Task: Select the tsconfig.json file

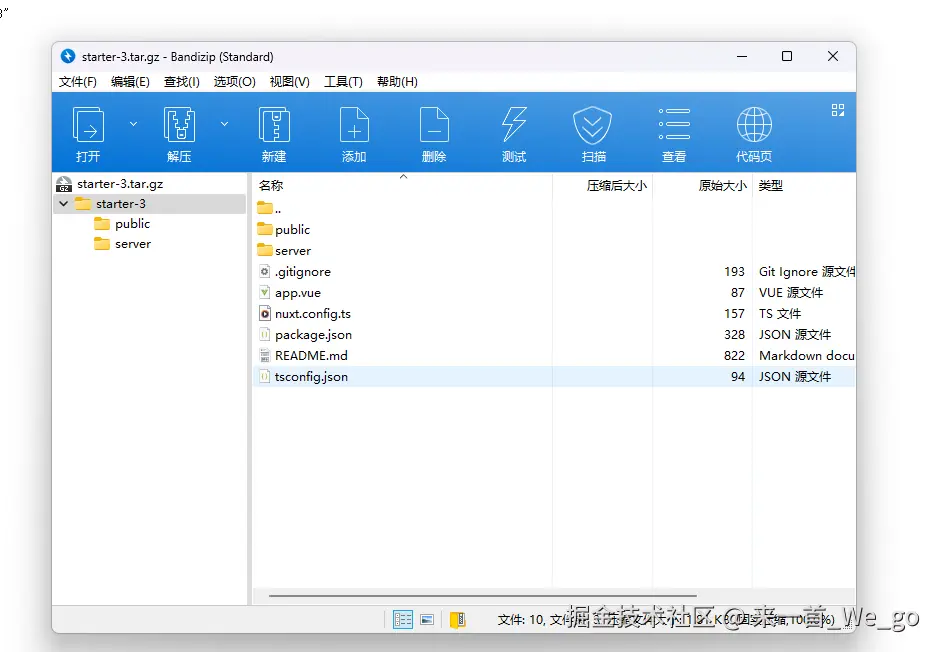Action: tap(554, 377)
